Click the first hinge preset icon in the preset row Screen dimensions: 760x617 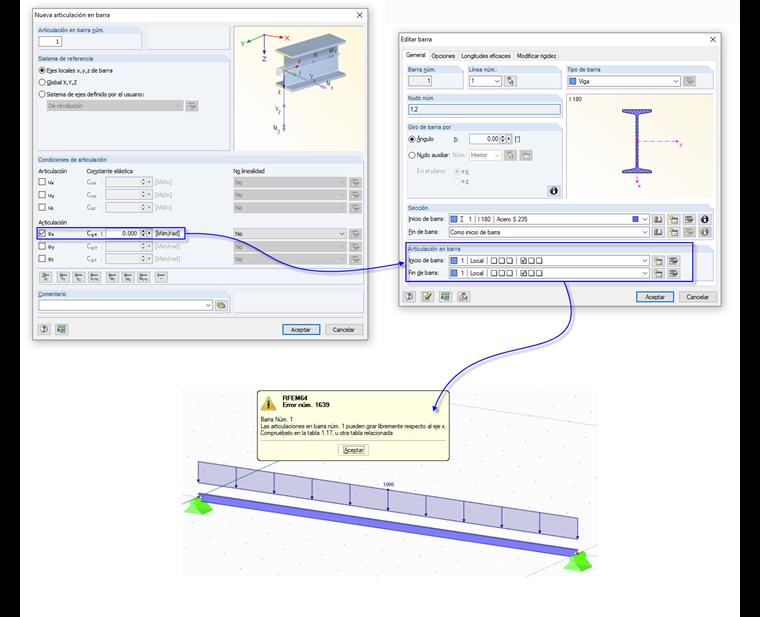46,277
